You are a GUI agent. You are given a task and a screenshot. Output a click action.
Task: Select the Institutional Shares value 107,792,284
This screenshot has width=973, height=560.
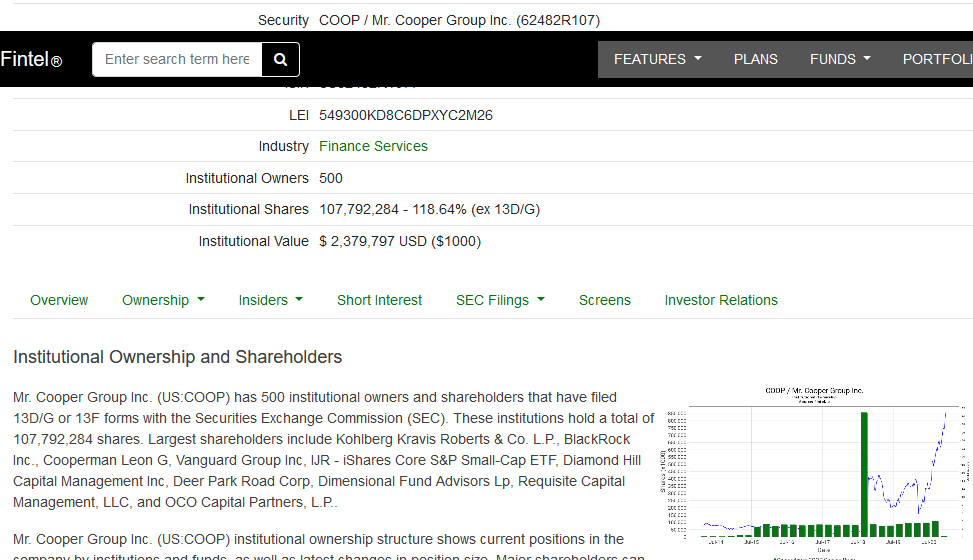coord(359,210)
